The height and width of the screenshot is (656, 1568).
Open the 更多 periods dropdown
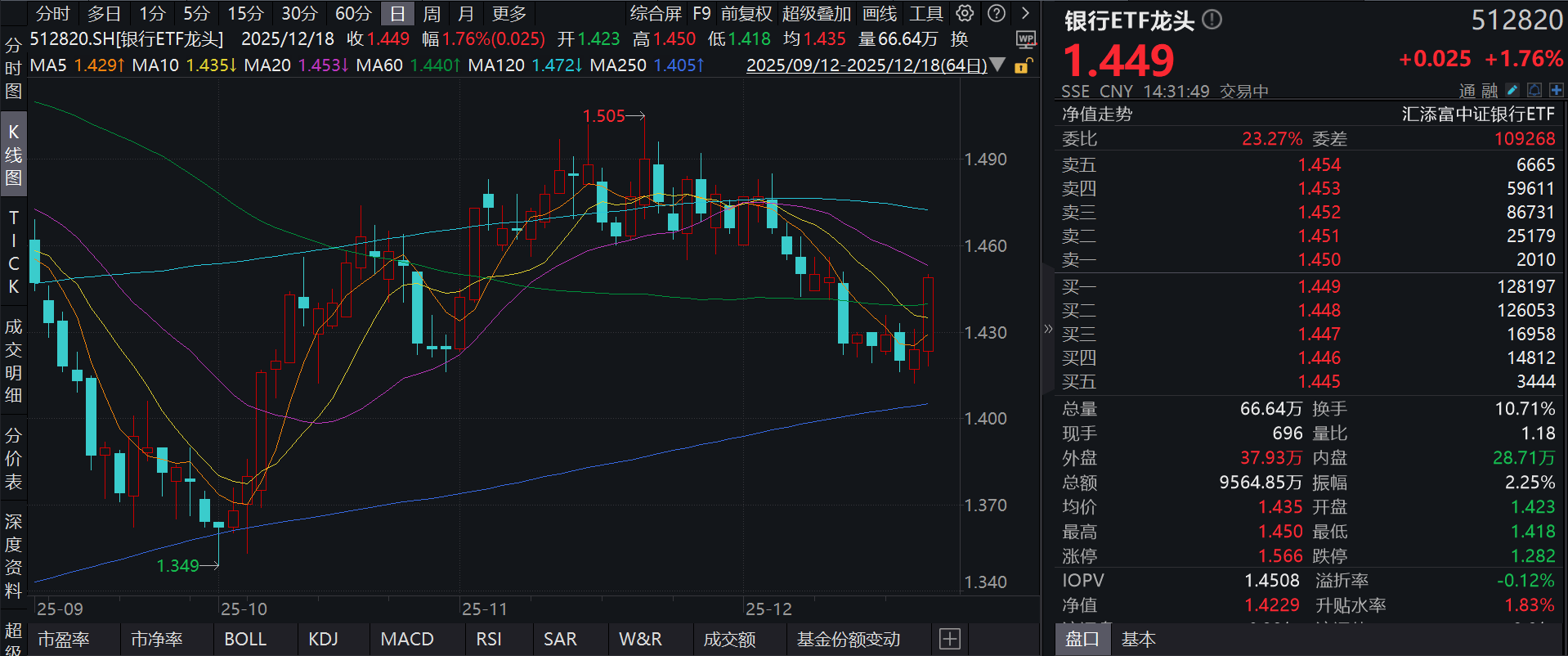[x=508, y=14]
